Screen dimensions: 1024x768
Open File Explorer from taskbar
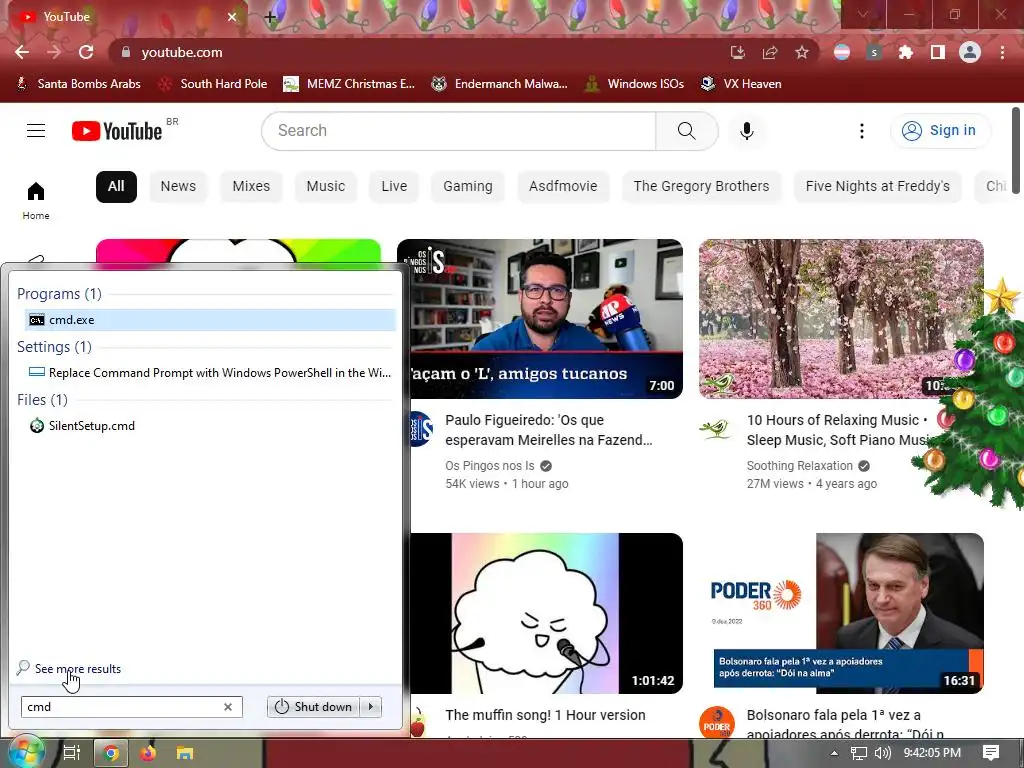tap(185, 754)
